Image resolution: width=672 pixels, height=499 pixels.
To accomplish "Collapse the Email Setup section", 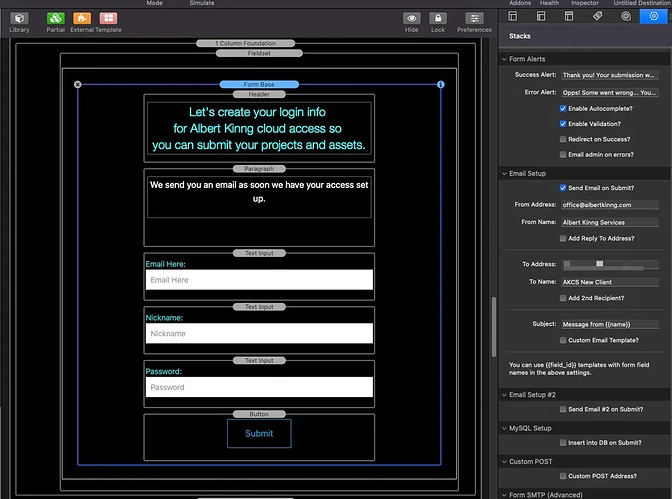I will 504,174.
